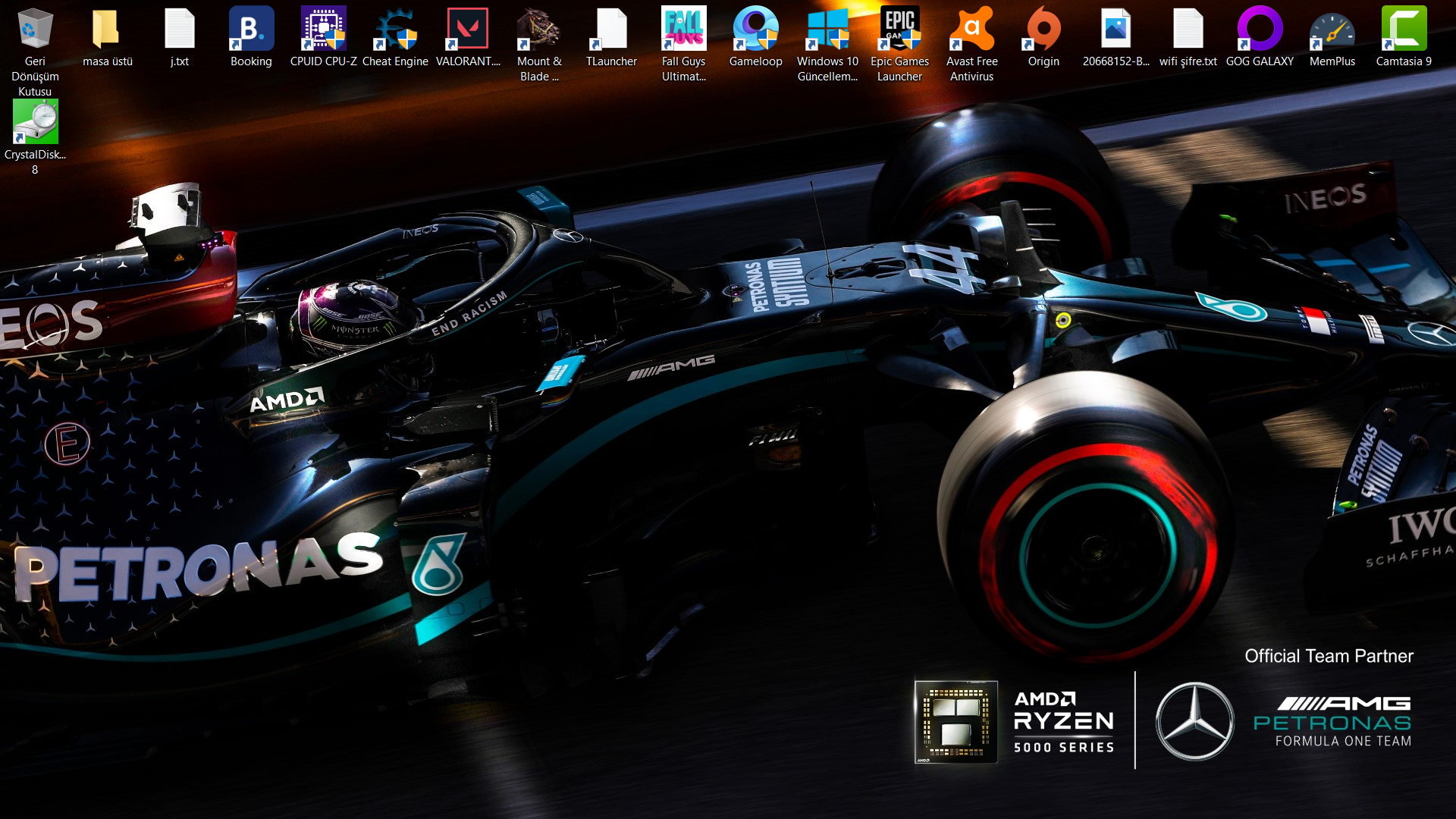This screenshot has height=819, width=1456.
Task: Select the wifi şifre.txt file
Action: point(1188,36)
